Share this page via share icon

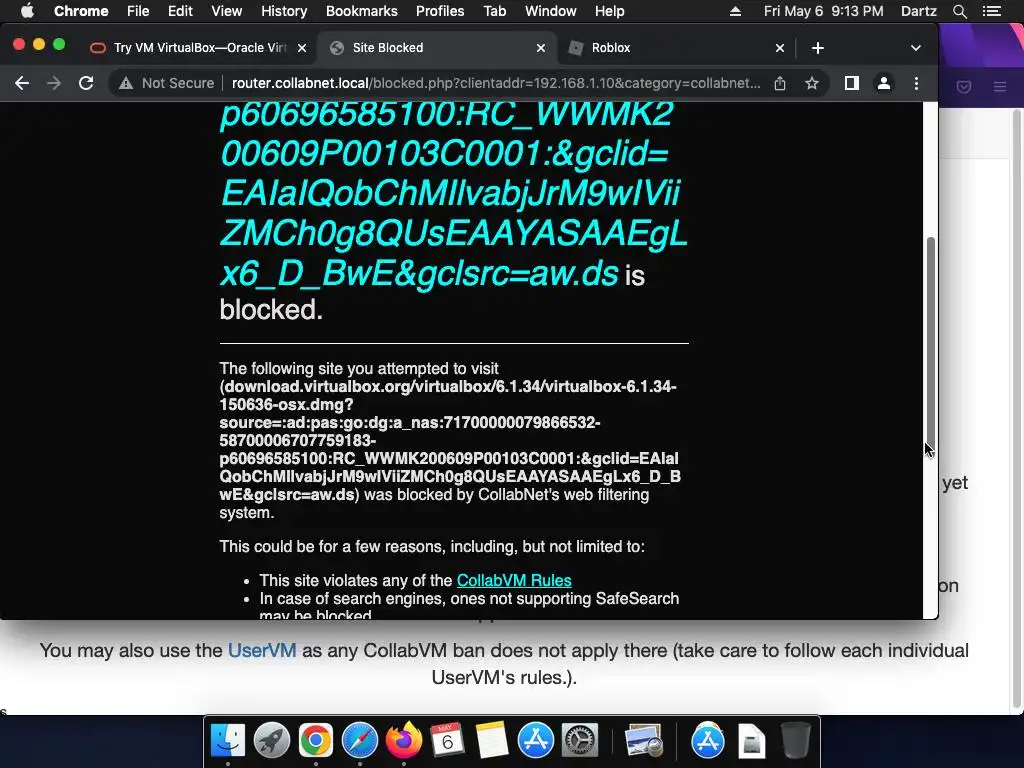(780, 83)
